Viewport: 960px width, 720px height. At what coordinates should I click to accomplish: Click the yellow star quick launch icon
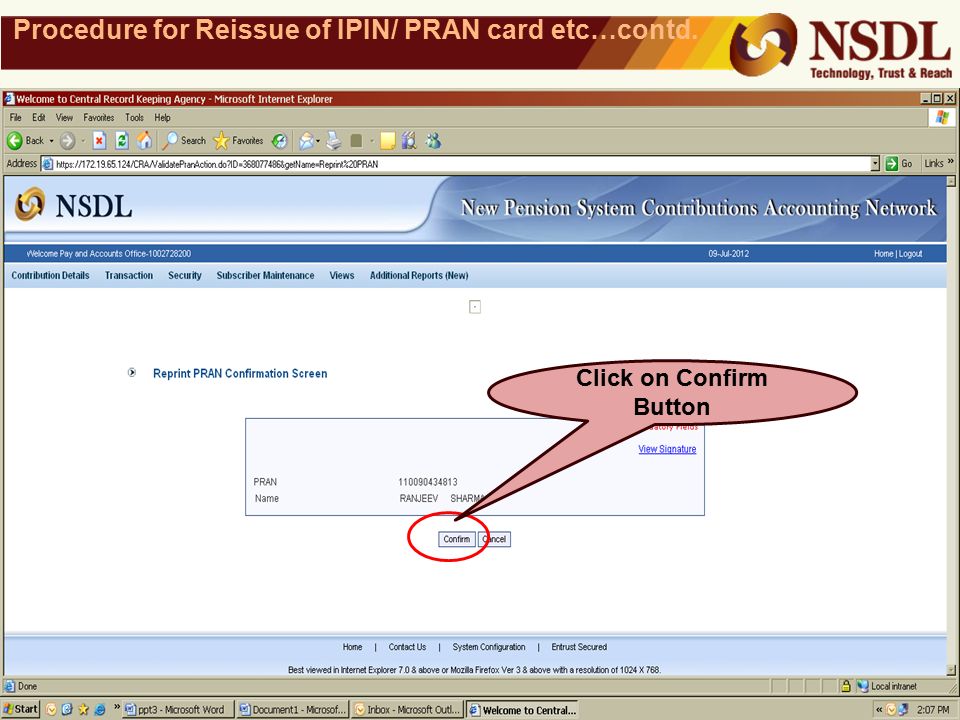[83, 710]
